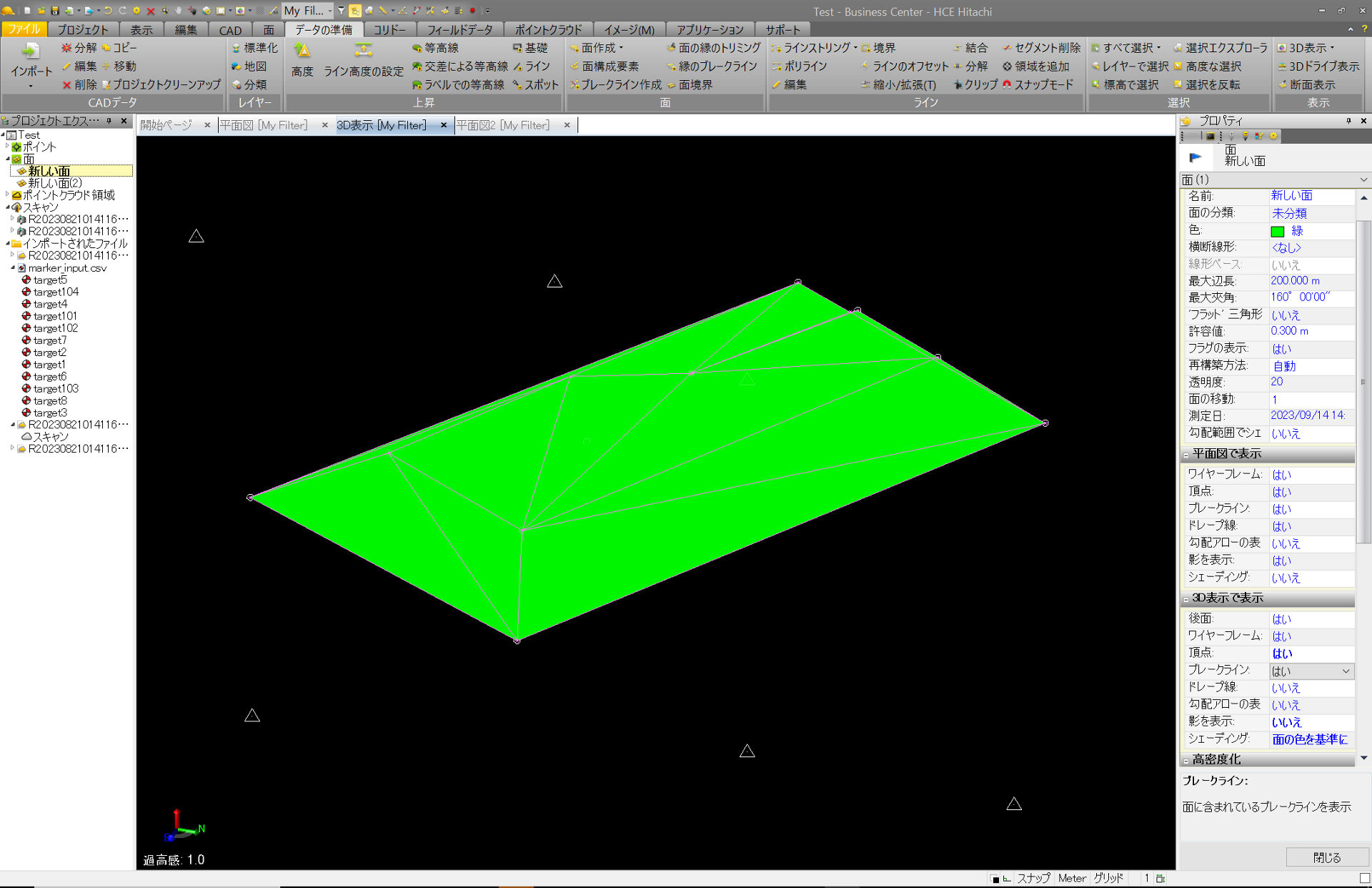Open 3D Drive view (3Dドライブ表示)
The width and height of the screenshot is (1372, 888).
[x=1318, y=66]
